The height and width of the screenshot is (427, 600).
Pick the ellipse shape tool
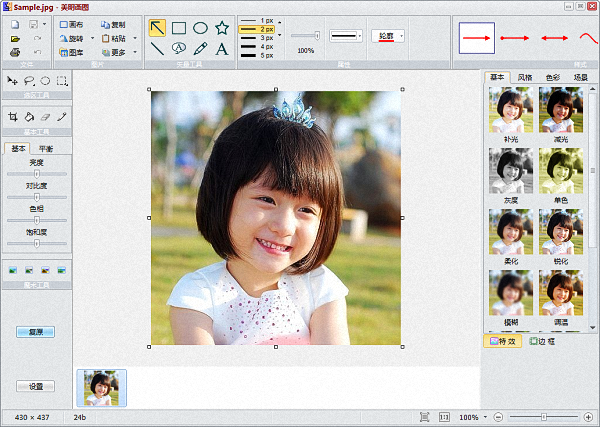[200, 27]
